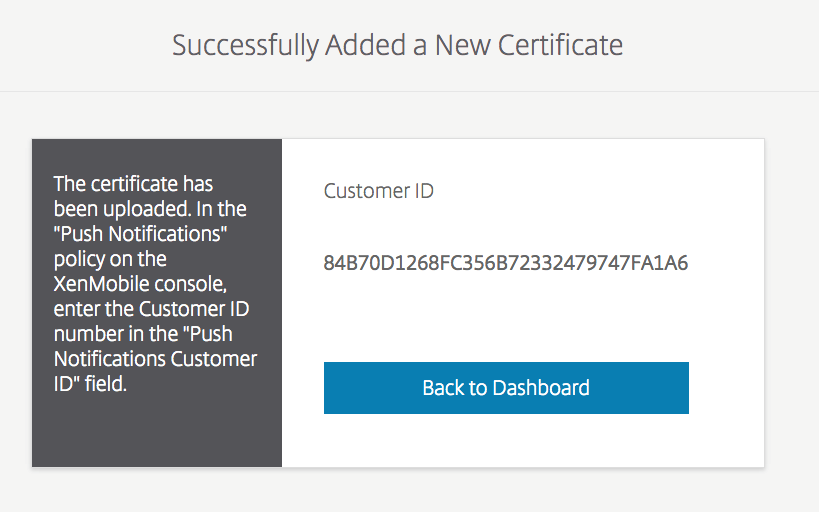819x512 pixels.
Task: Click the "Notifications Customer" text line
Action: pyautogui.click(x=155, y=359)
